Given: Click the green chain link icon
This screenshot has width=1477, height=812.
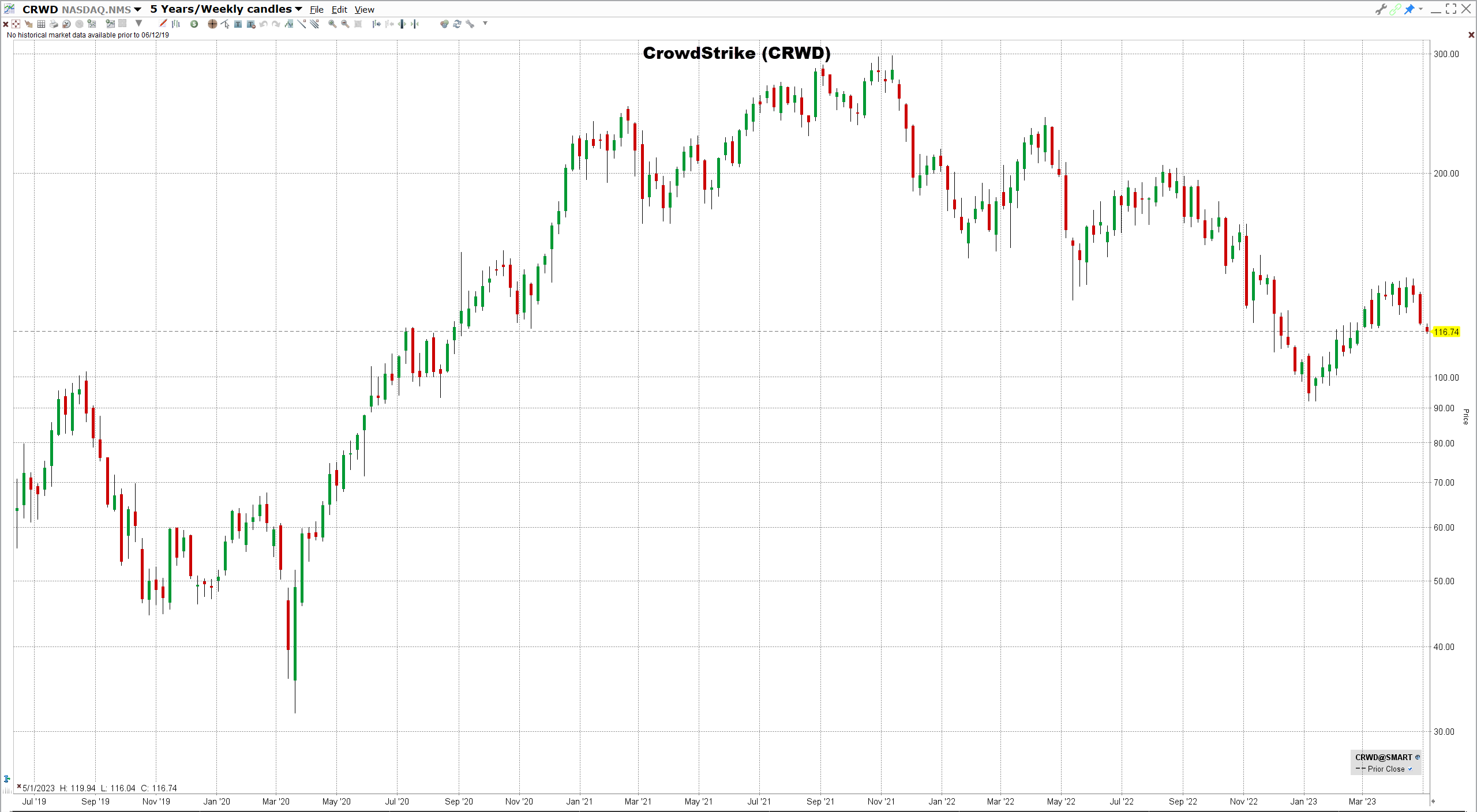Looking at the screenshot, I should tap(1395, 9).
